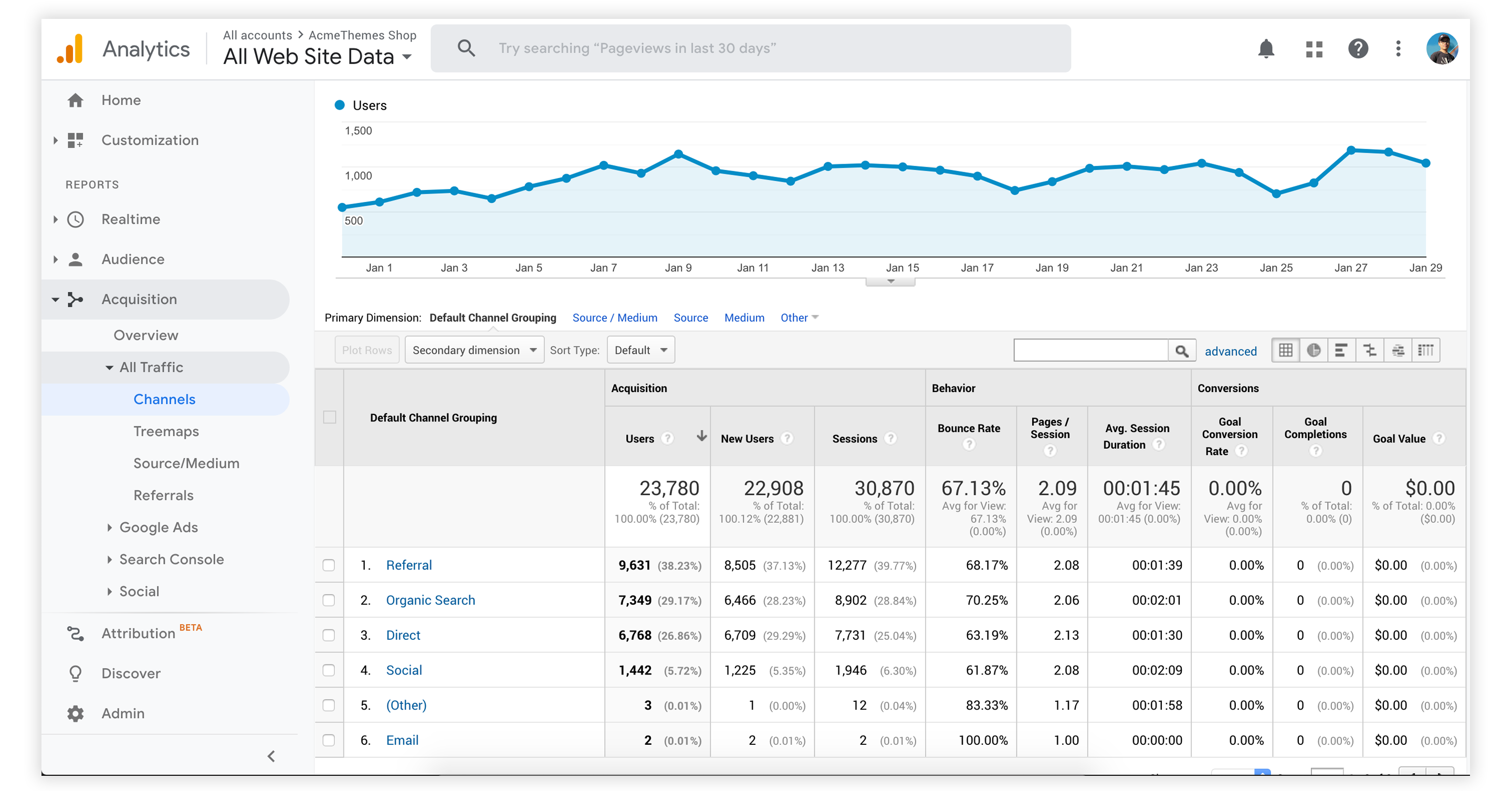Open the three-dot more options menu
This screenshot has width=1512, height=791.
click(x=1398, y=49)
